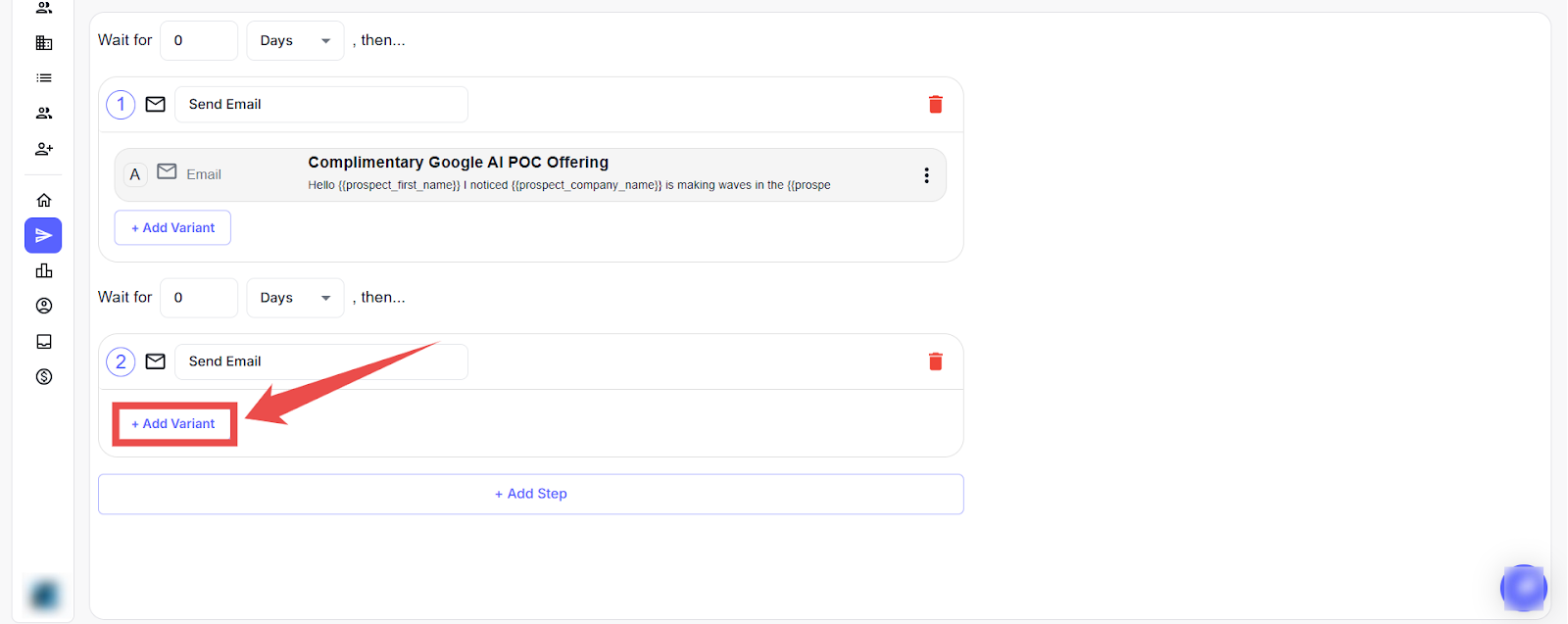This screenshot has height=624, width=1568.
Task: Select the highlighted send/campaigns sidebar icon
Action: click(x=43, y=235)
